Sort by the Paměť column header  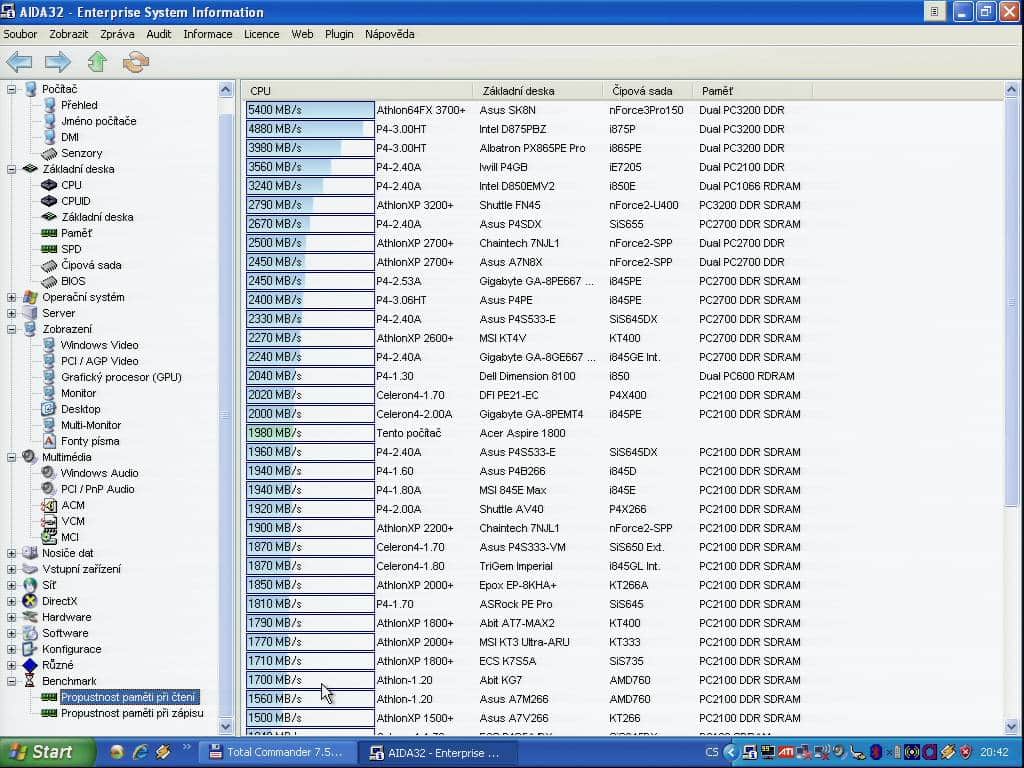point(752,91)
